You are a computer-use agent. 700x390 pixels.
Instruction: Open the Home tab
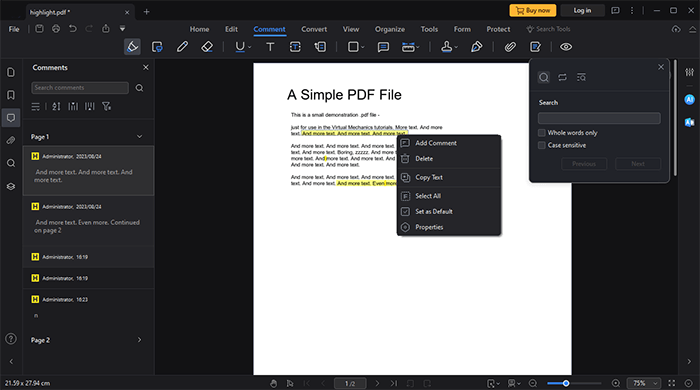point(199,29)
